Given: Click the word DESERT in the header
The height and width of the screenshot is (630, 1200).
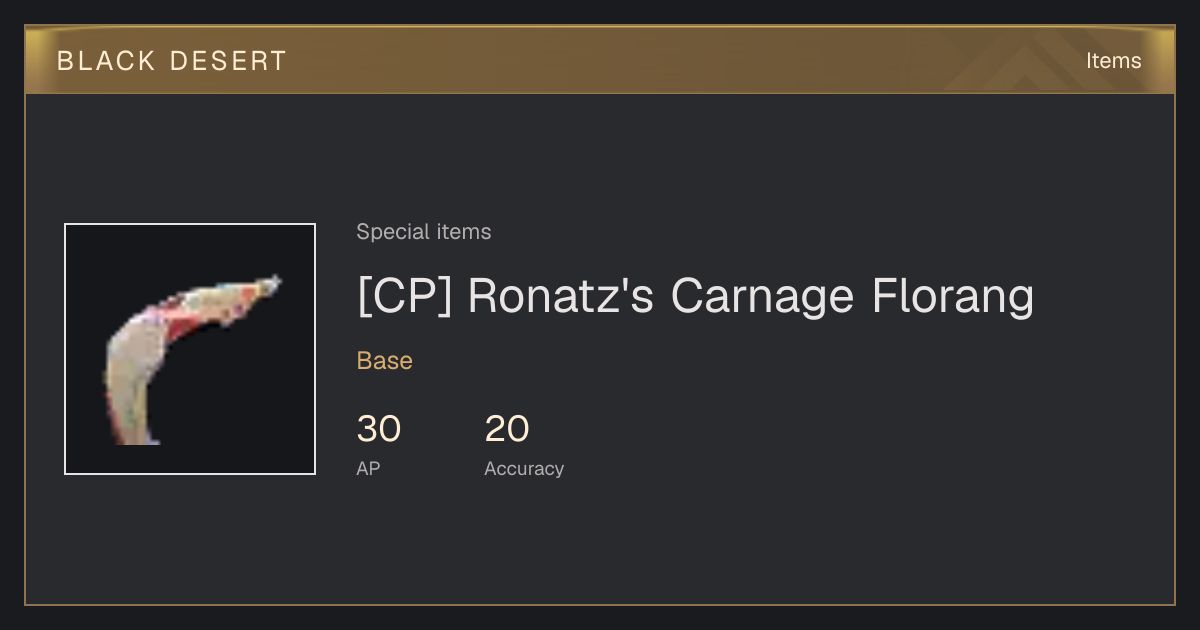Looking at the screenshot, I should (x=228, y=61).
